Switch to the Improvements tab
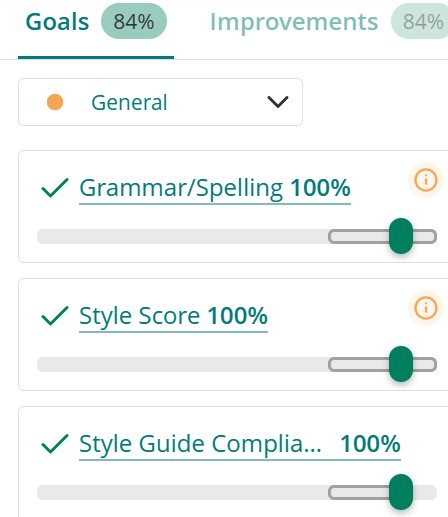This screenshot has width=448, height=517. coord(294,22)
